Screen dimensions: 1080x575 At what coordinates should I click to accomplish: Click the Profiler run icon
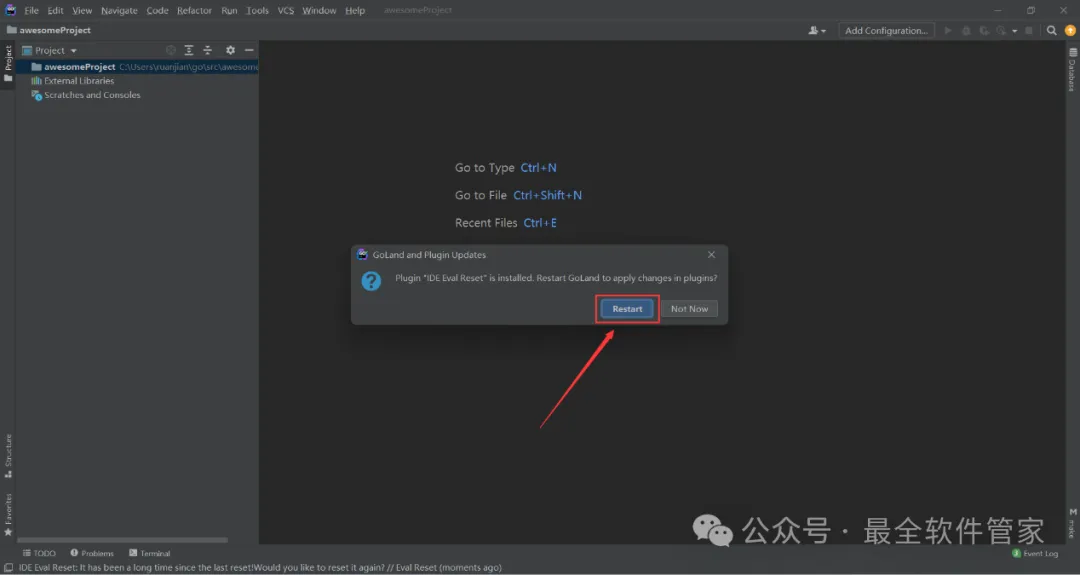(1001, 30)
